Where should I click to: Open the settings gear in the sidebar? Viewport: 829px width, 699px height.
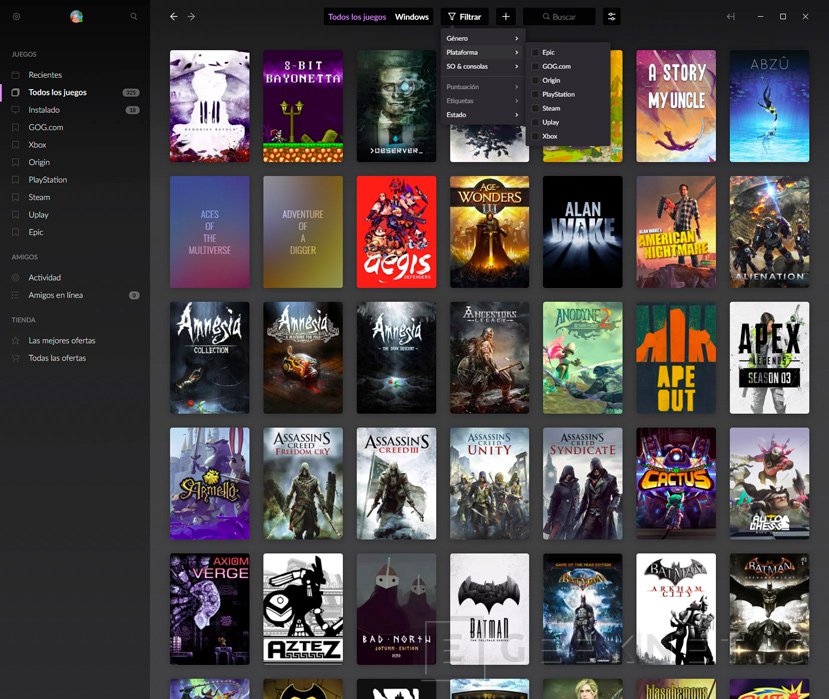16,17
